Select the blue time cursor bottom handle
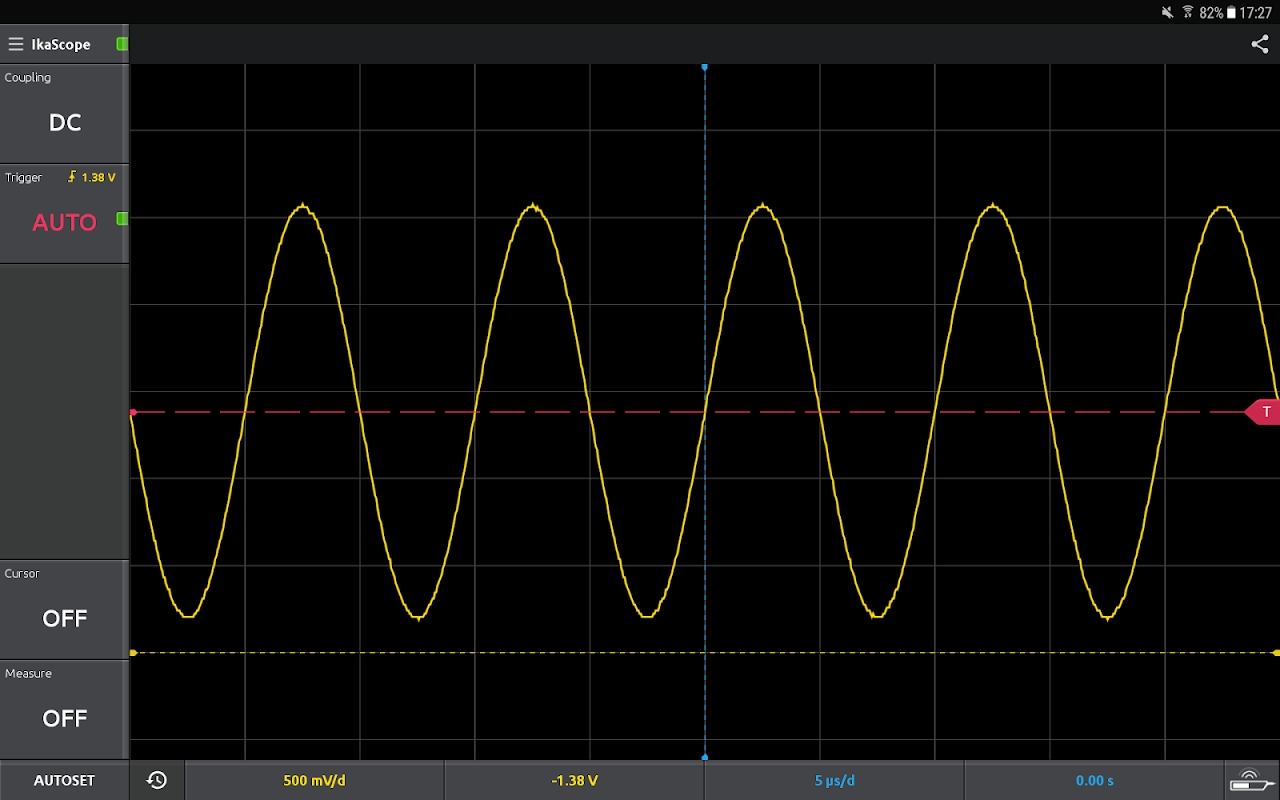The width and height of the screenshot is (1280, 800). (705, 757)
